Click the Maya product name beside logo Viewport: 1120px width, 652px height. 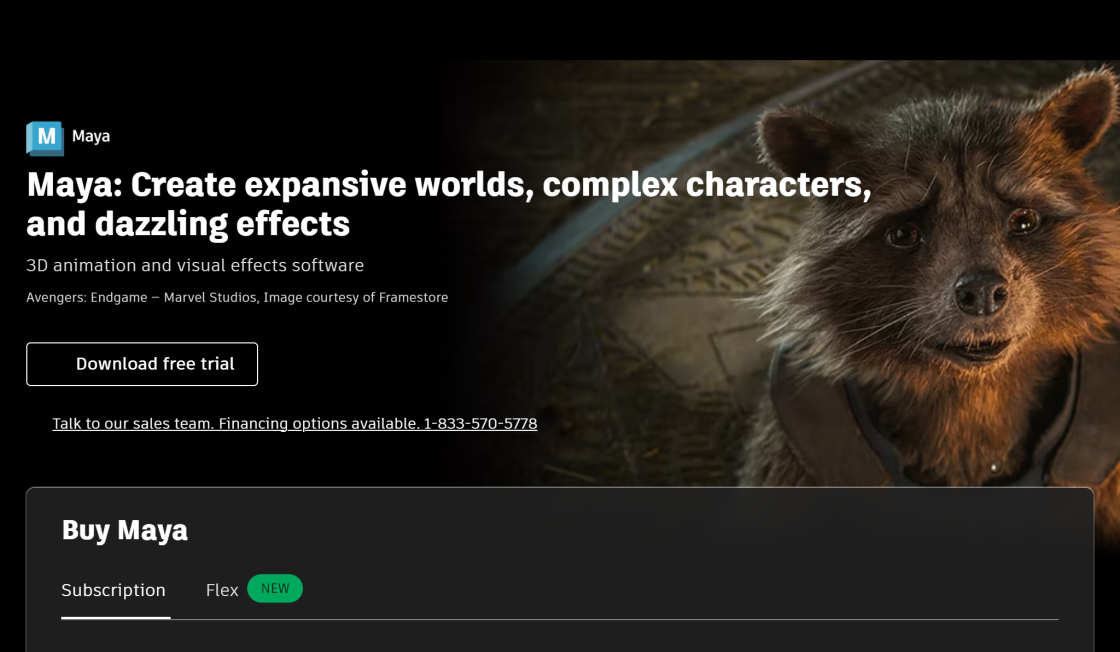click(x=91, y=136)
